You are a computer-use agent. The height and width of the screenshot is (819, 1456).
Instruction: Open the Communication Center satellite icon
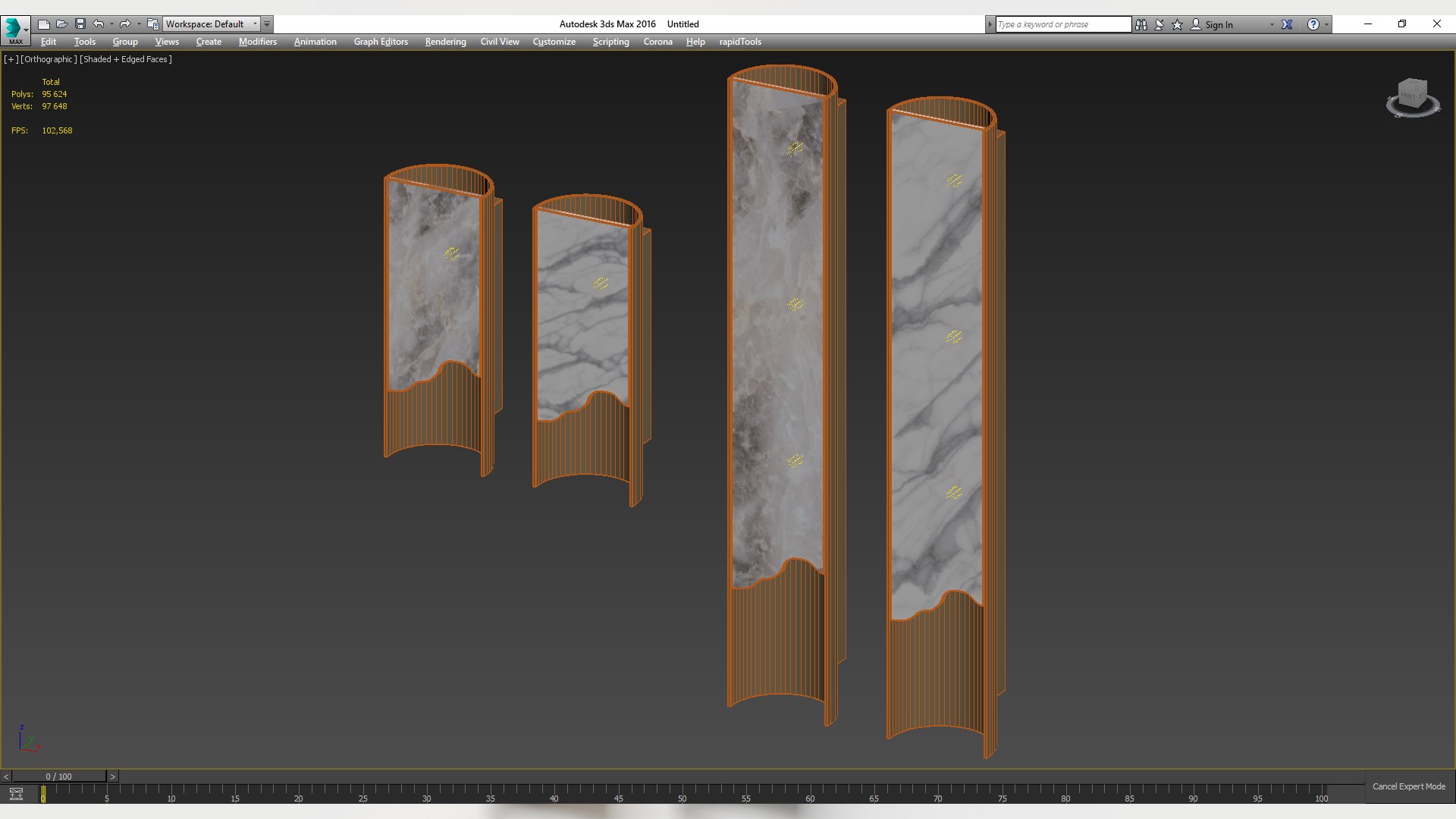pyautogui.click(x=1159, y=24)
